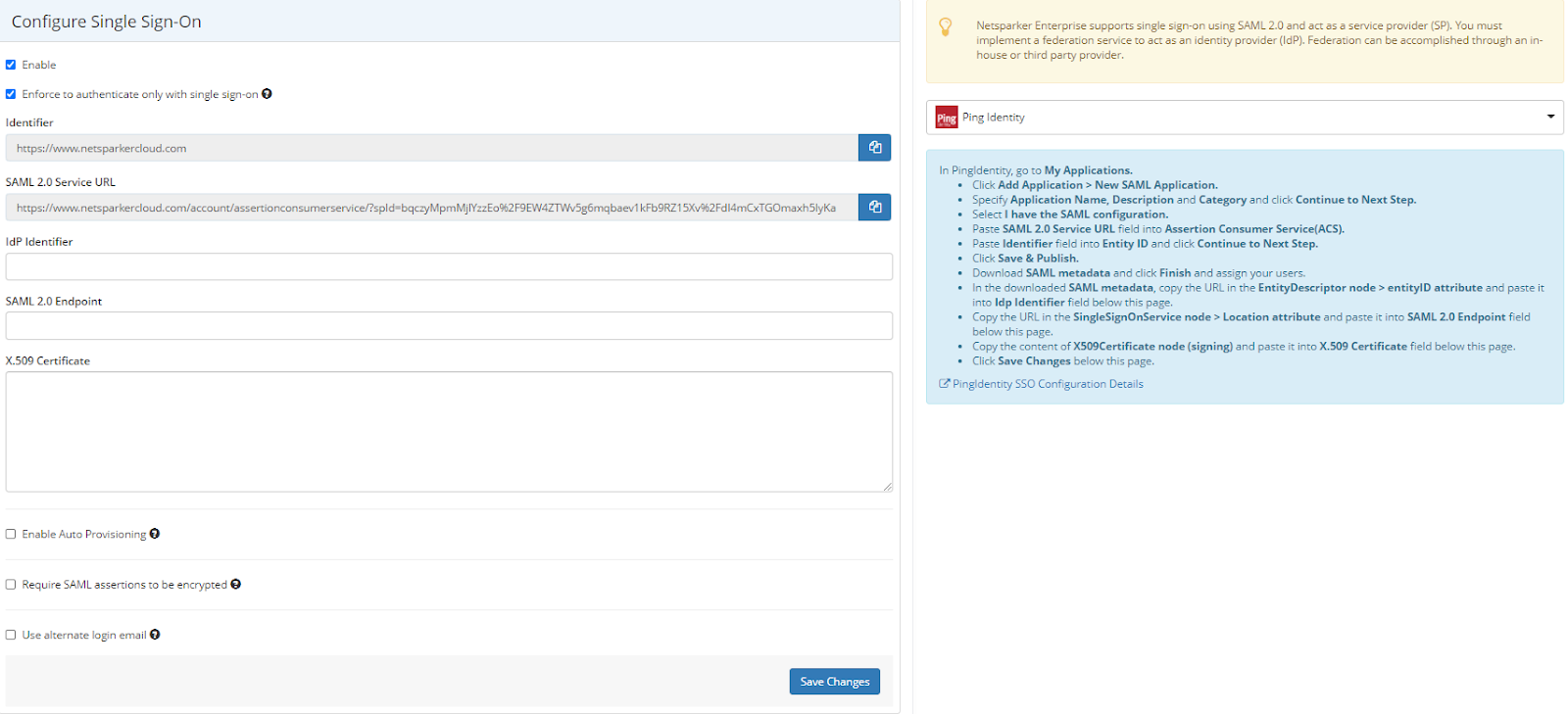Screen dimensions: 1568x714
Task: Open the Ping Identity provider dropdown
Action: coord(1245,118)
